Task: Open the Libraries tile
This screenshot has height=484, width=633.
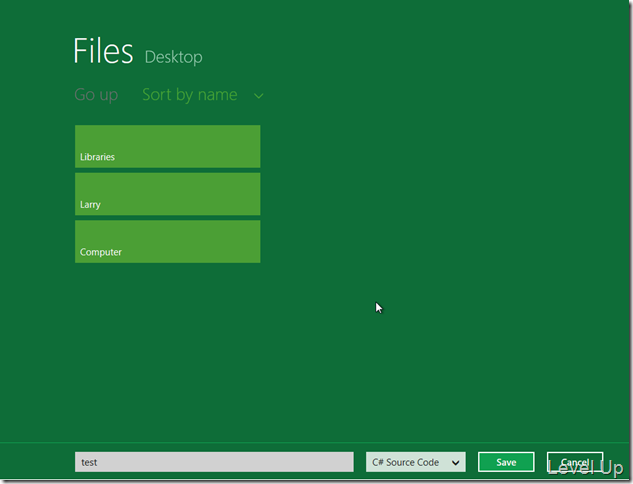Action: click(168, 146)
